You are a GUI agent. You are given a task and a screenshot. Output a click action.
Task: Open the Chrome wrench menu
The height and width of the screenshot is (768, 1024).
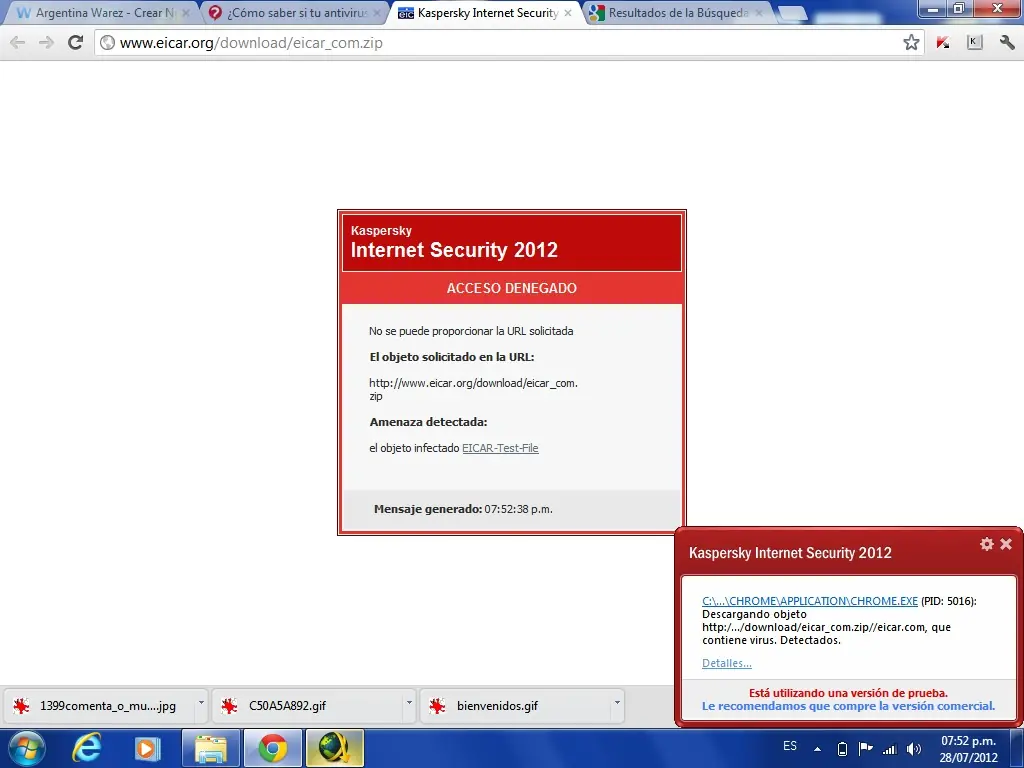(1007, 43)
